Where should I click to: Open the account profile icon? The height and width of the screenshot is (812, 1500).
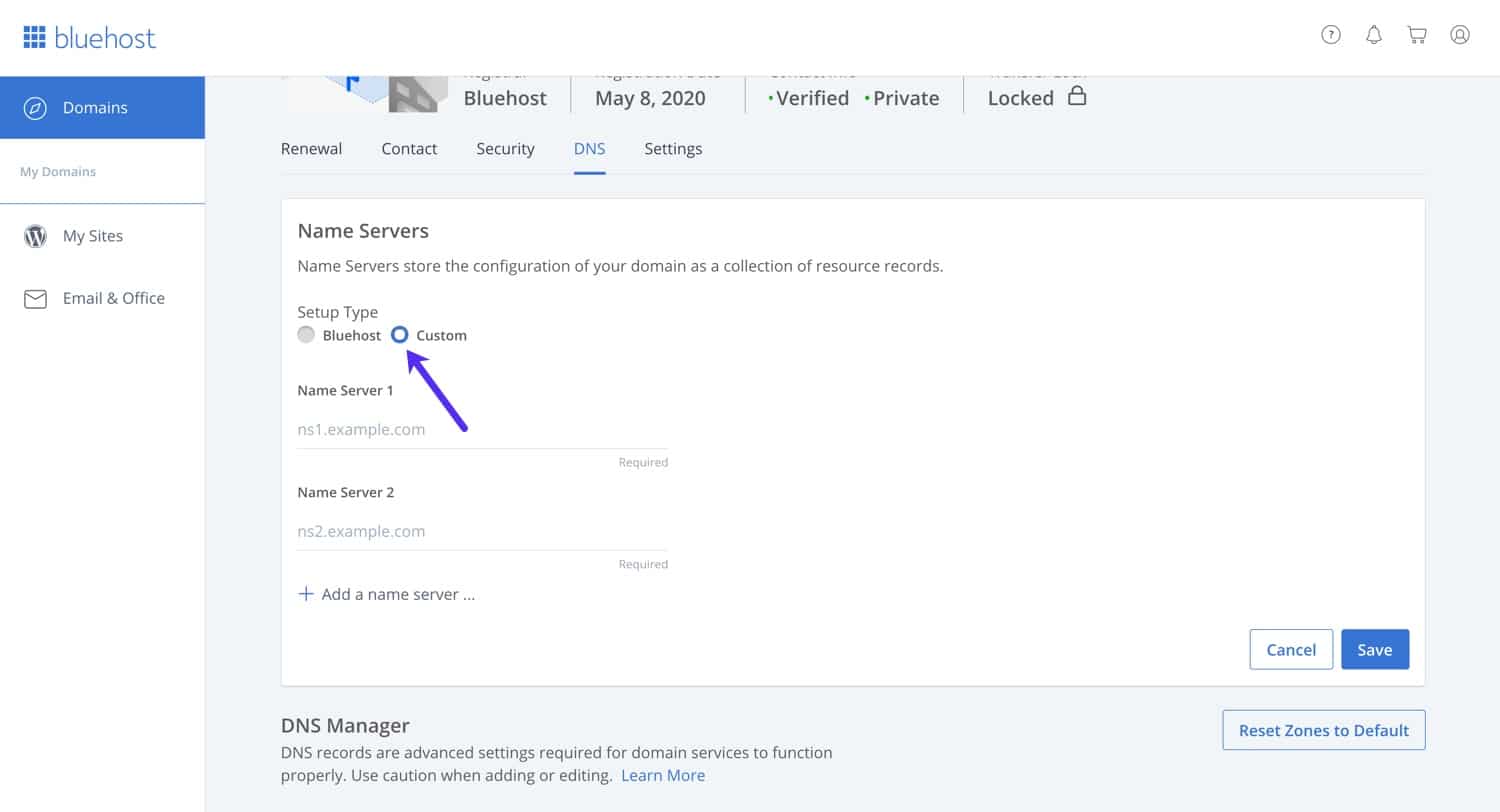point(1460,34)
